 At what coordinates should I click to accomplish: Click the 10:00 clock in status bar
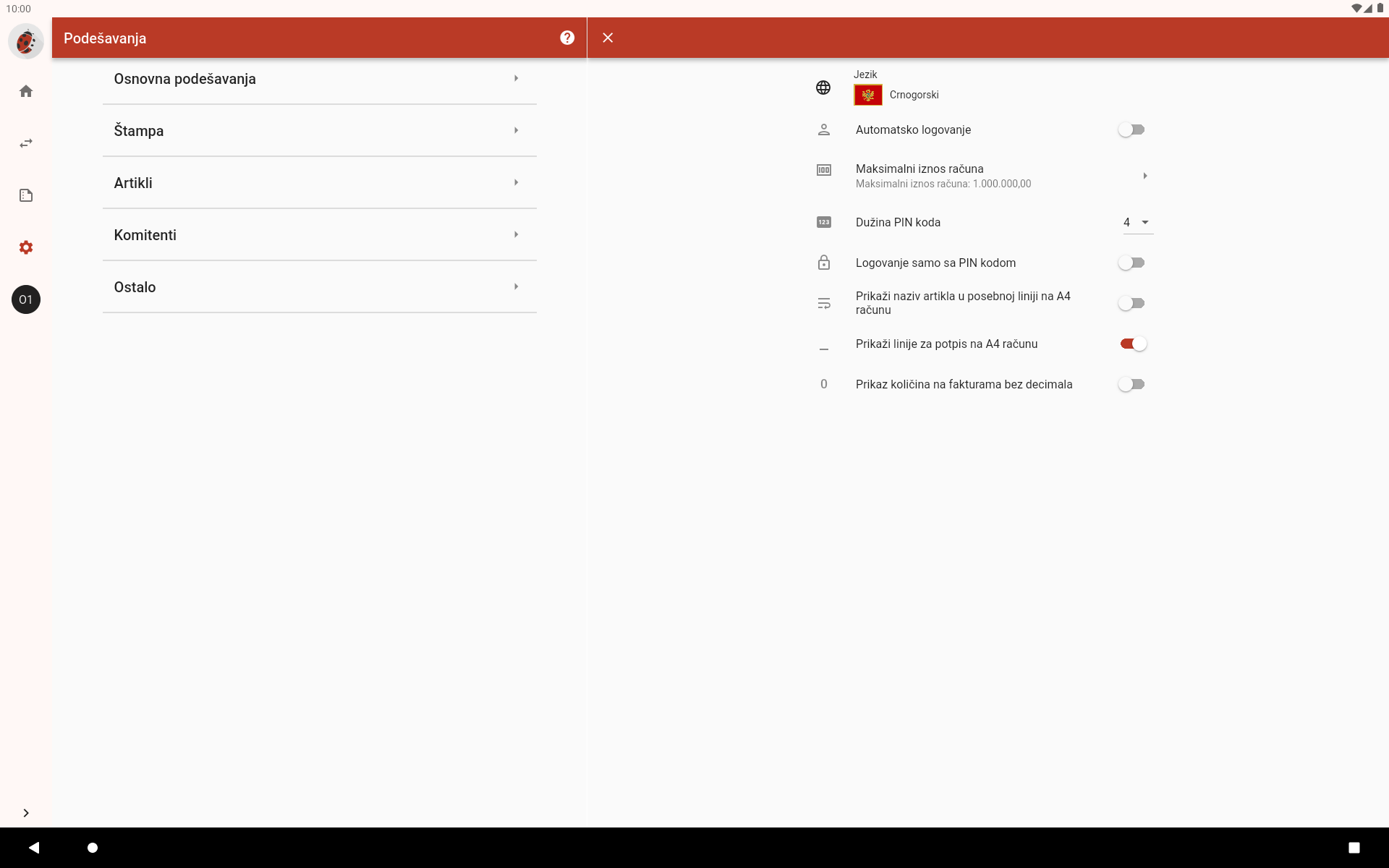(19, 9)
